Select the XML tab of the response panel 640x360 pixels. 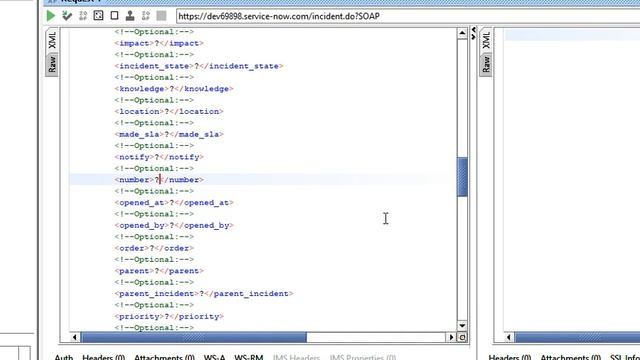click(x=486, y=40)
